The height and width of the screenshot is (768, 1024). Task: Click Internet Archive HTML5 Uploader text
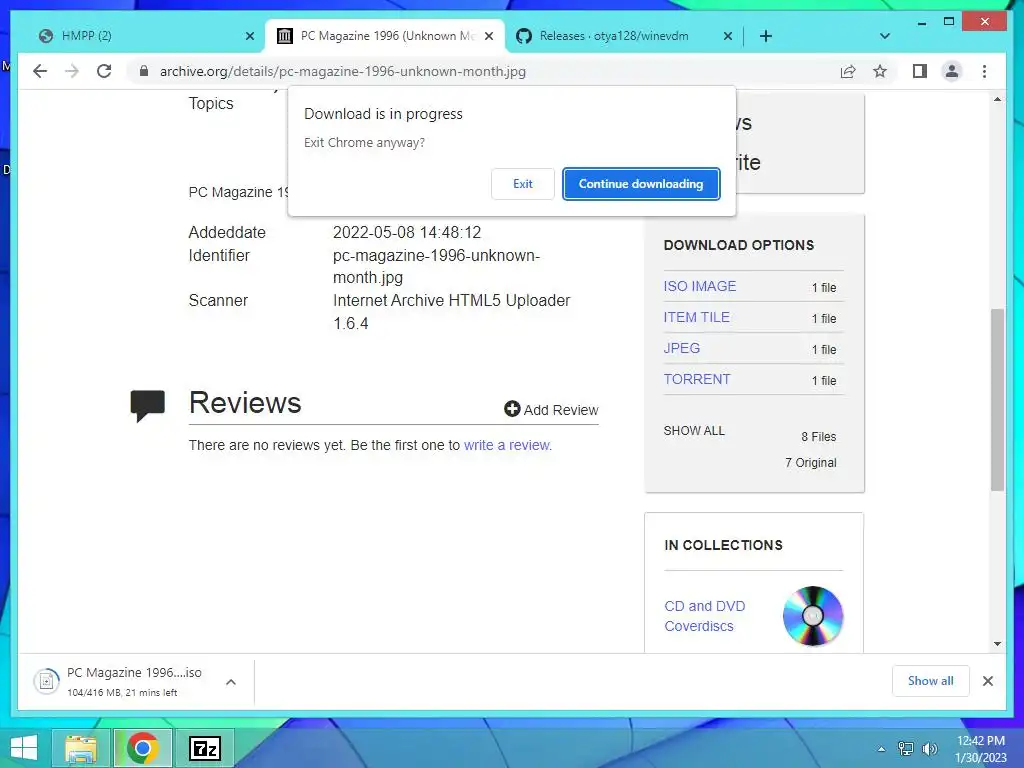[x=451, y=312]
